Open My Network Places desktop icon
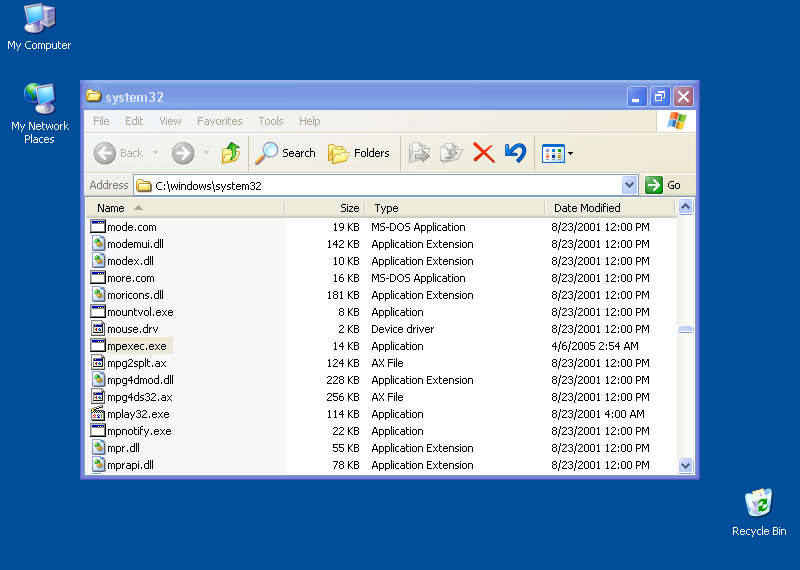800x570 pixels. click(39, 113)
